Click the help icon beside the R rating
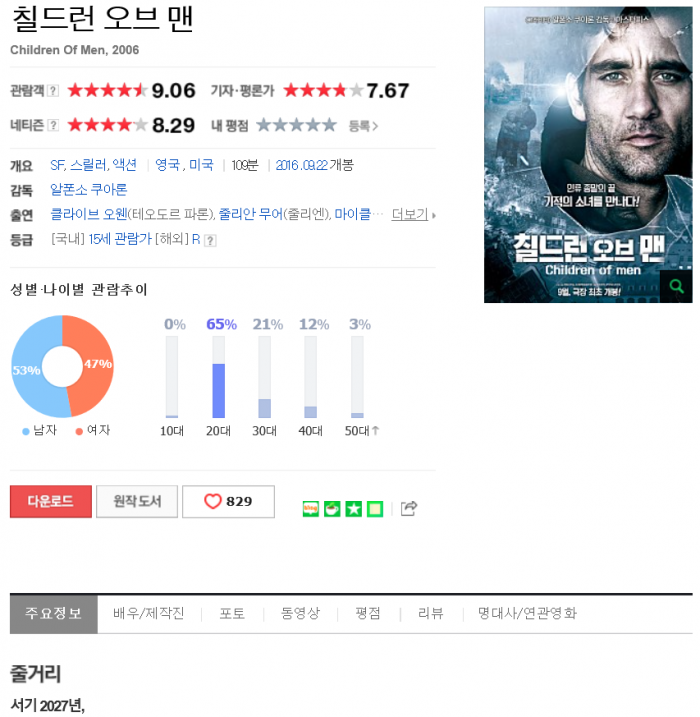Image resolution: width=700 pixels, height=717 pixels. pos(210,241)
